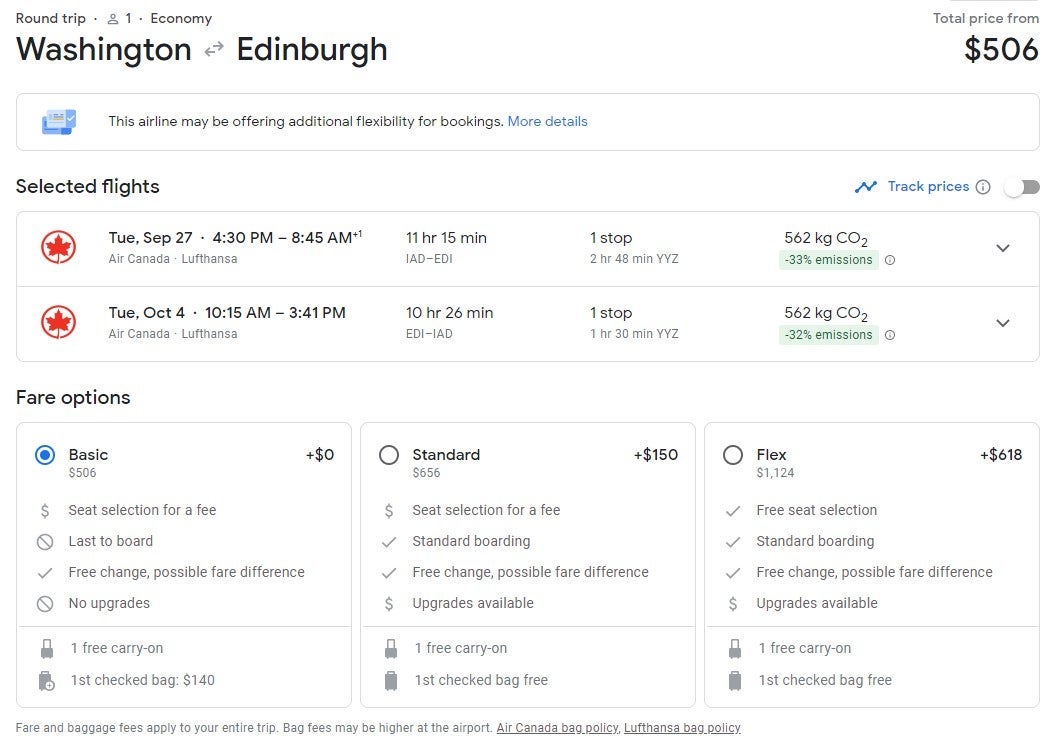Click the Air Canada logo on Sep 27 flight
The image size is (1051, 748).
(59, 248)
